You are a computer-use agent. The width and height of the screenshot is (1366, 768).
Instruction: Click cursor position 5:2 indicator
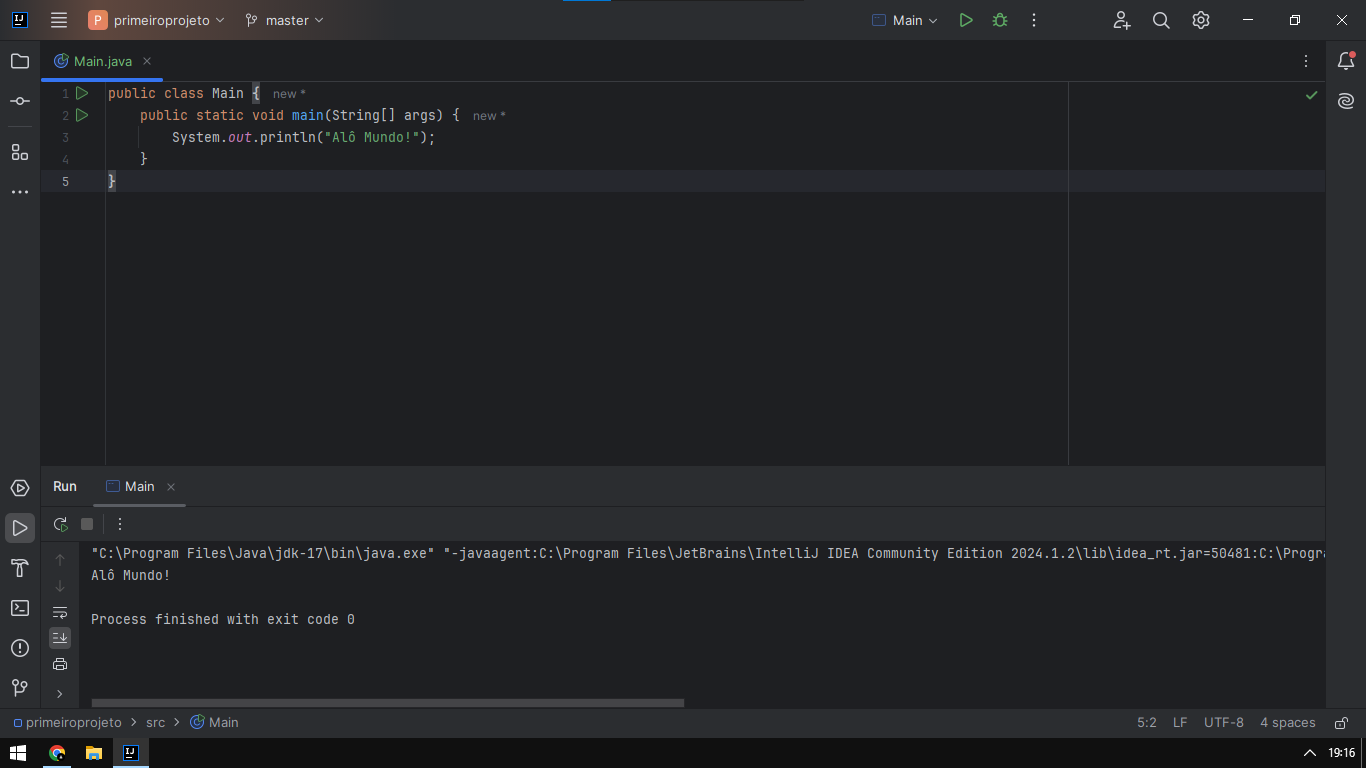(1147, 723)
